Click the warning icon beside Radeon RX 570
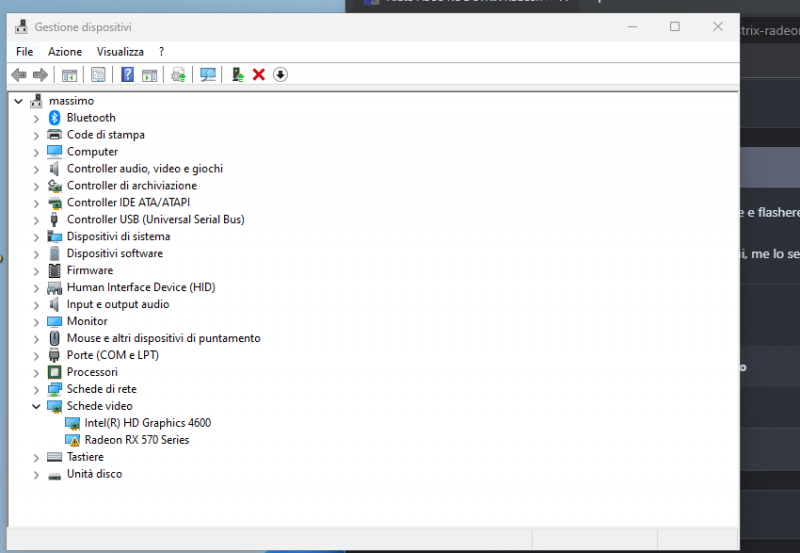Viewport: 800px width, 553px height. 72,440
